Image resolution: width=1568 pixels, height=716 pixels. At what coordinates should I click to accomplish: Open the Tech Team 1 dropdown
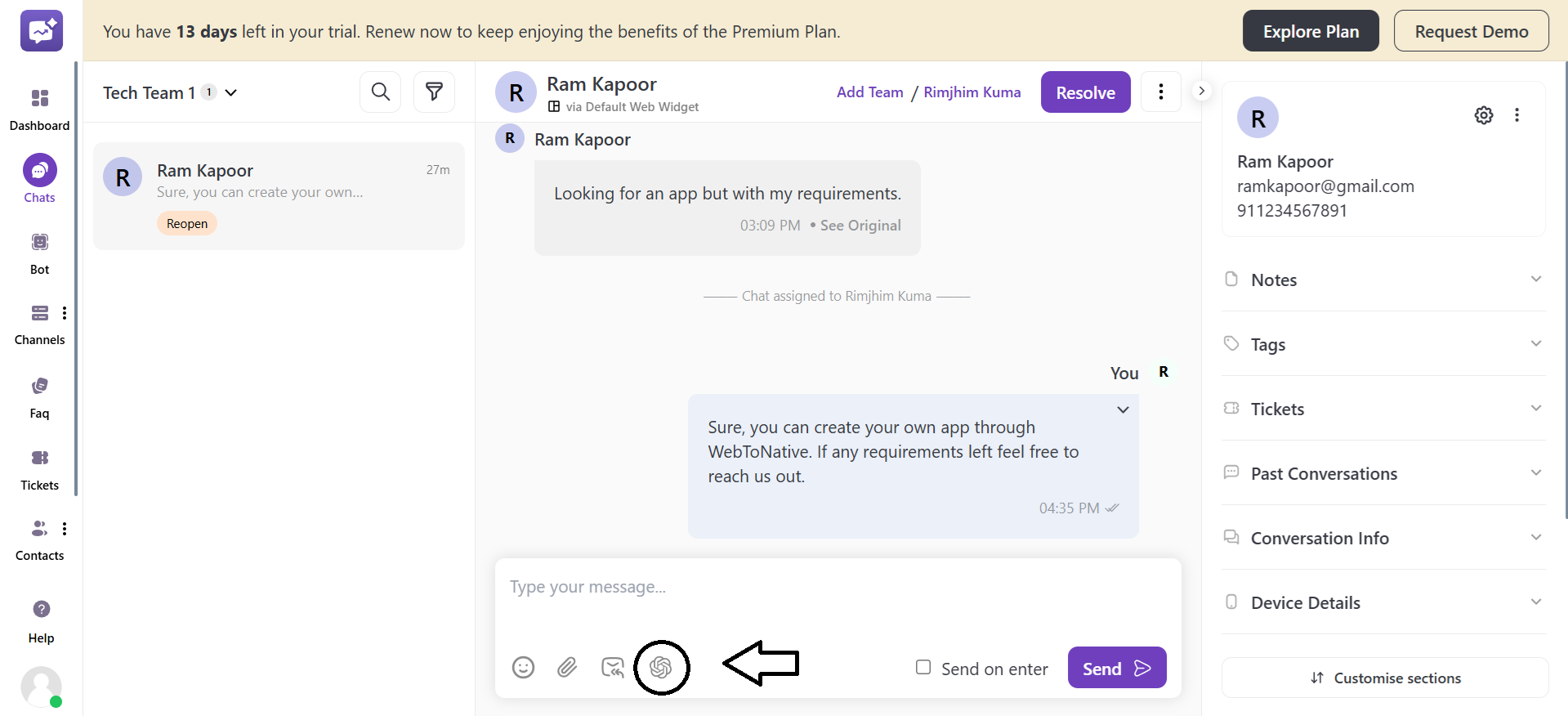point(231,92)
